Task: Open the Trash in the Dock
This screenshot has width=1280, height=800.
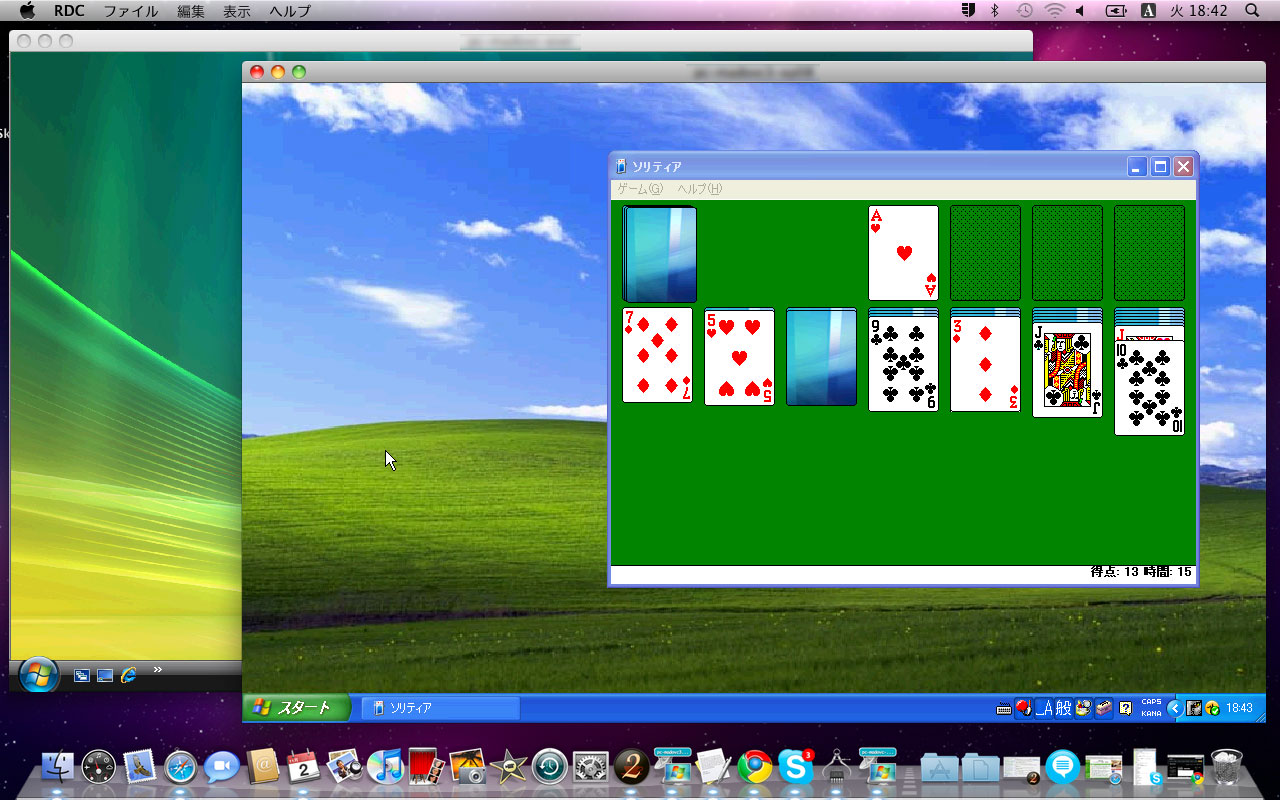Action: [1226, 767]
